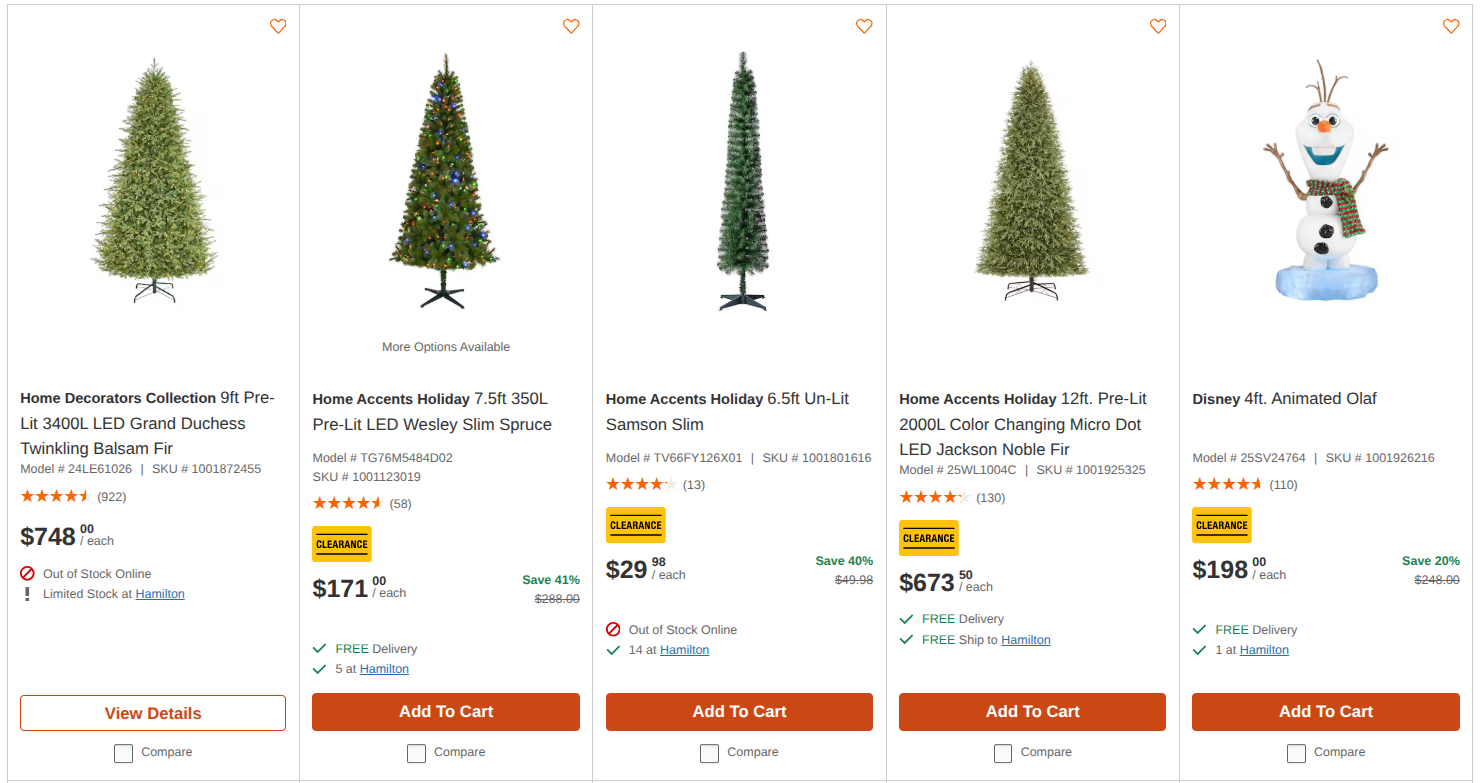Add the Wesley Slim Spruce to cart
Image resolution: width=1484 pixels, height=783 pixels.
(x=446, y=711)
